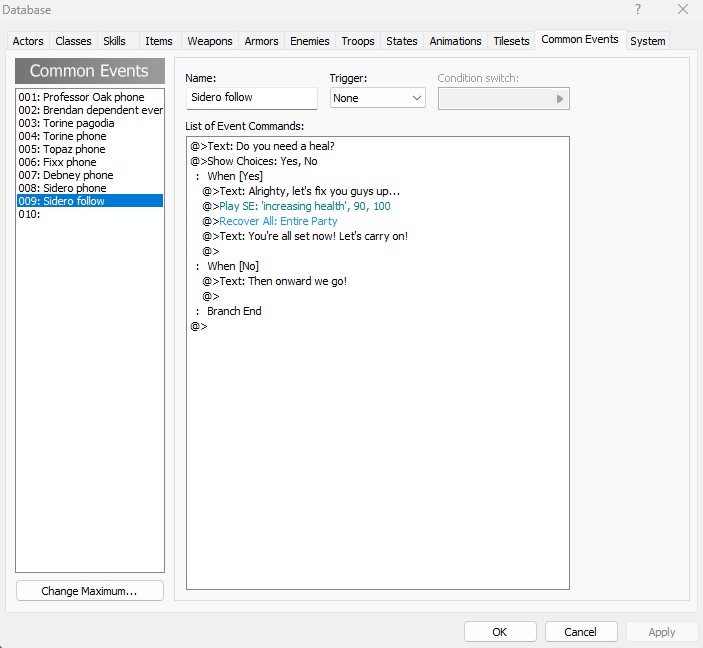Select common event 001: Professor Oak phone
The image size is (703, 648).
(x=90, y=97)
